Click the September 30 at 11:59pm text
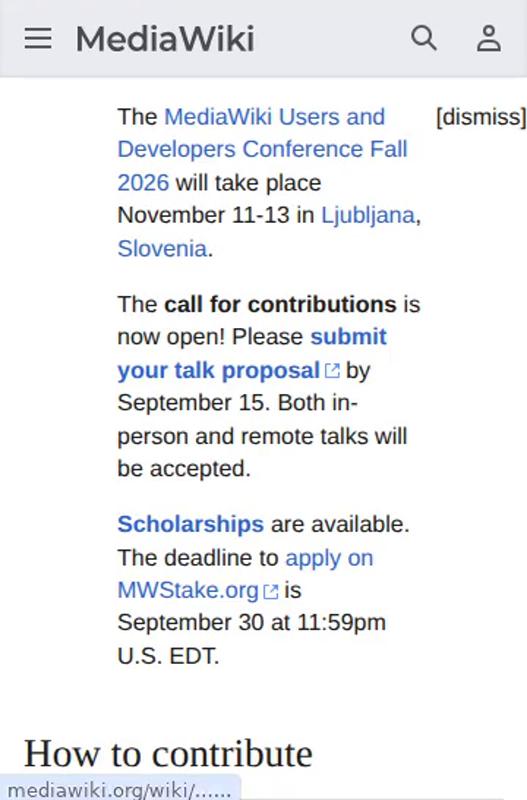The width and height of the screenshot is (527, 800). click(x=252, y=623)
